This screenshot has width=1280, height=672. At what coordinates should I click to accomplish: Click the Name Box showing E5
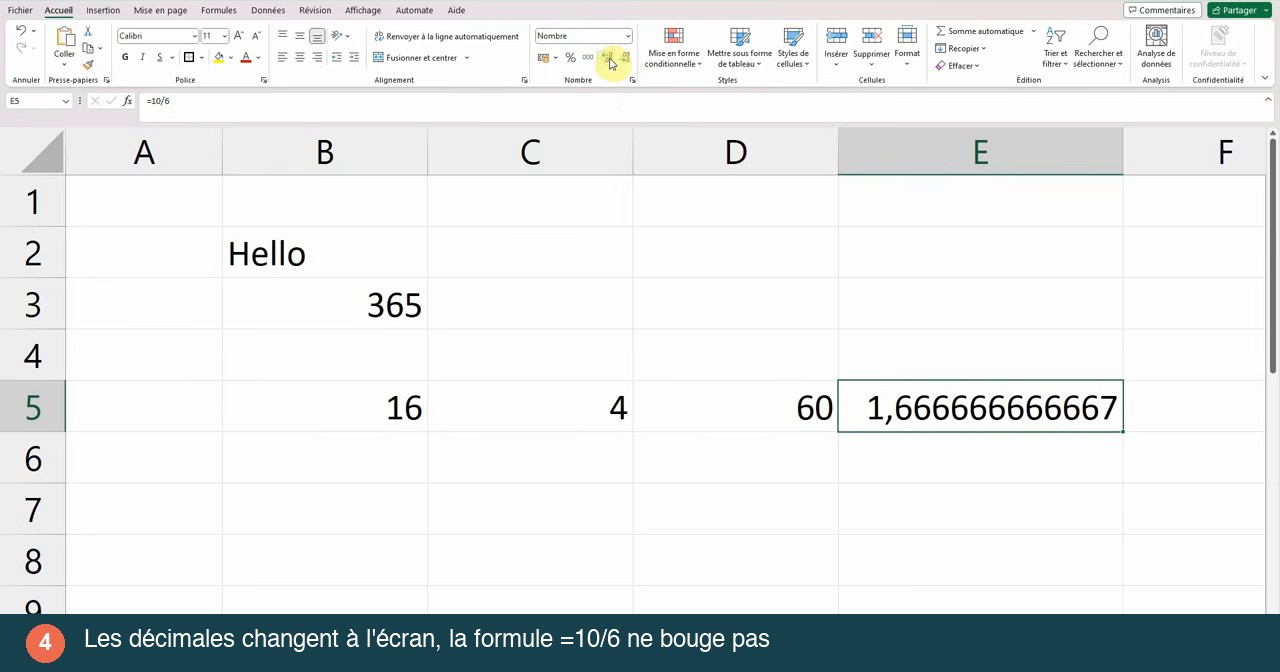(38, 101)
